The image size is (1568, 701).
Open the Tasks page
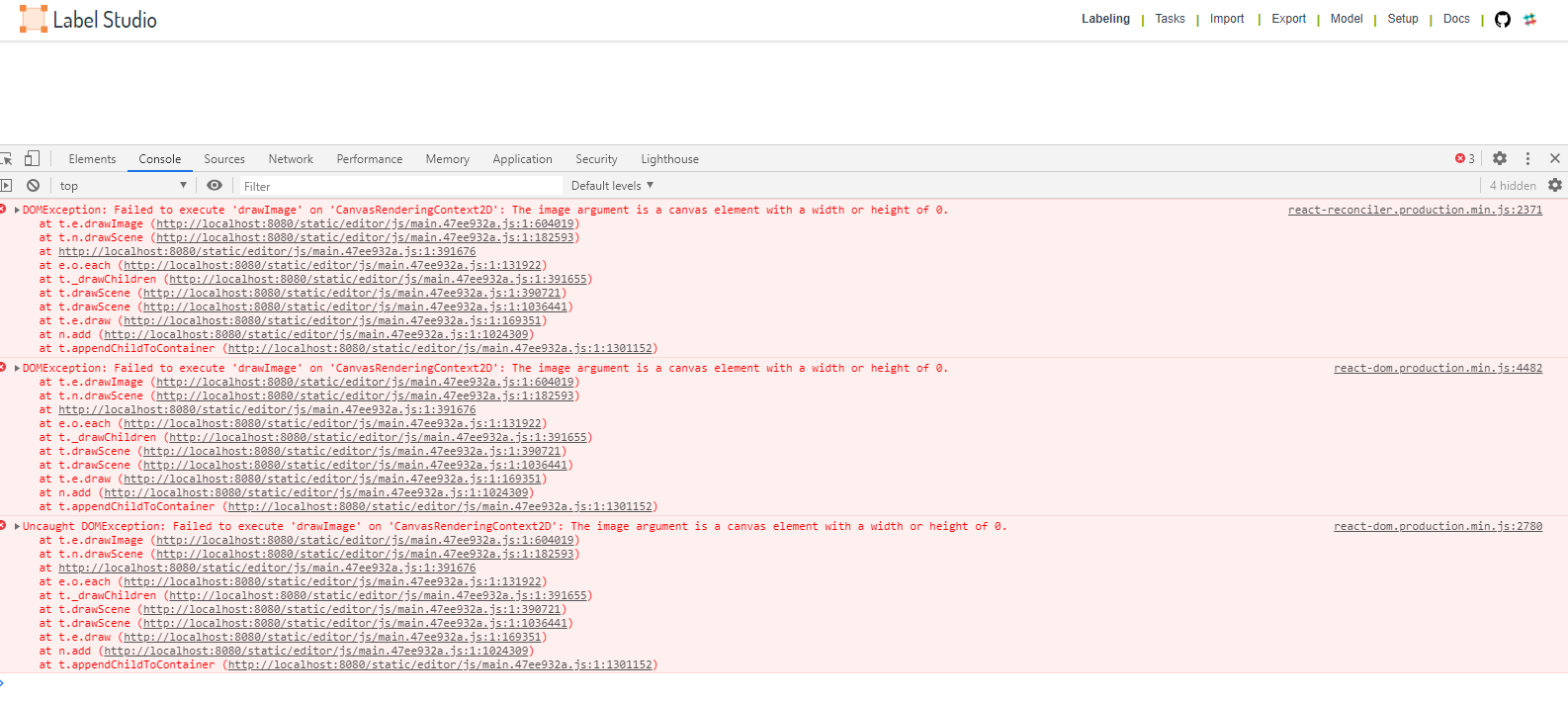(1170, 19)
